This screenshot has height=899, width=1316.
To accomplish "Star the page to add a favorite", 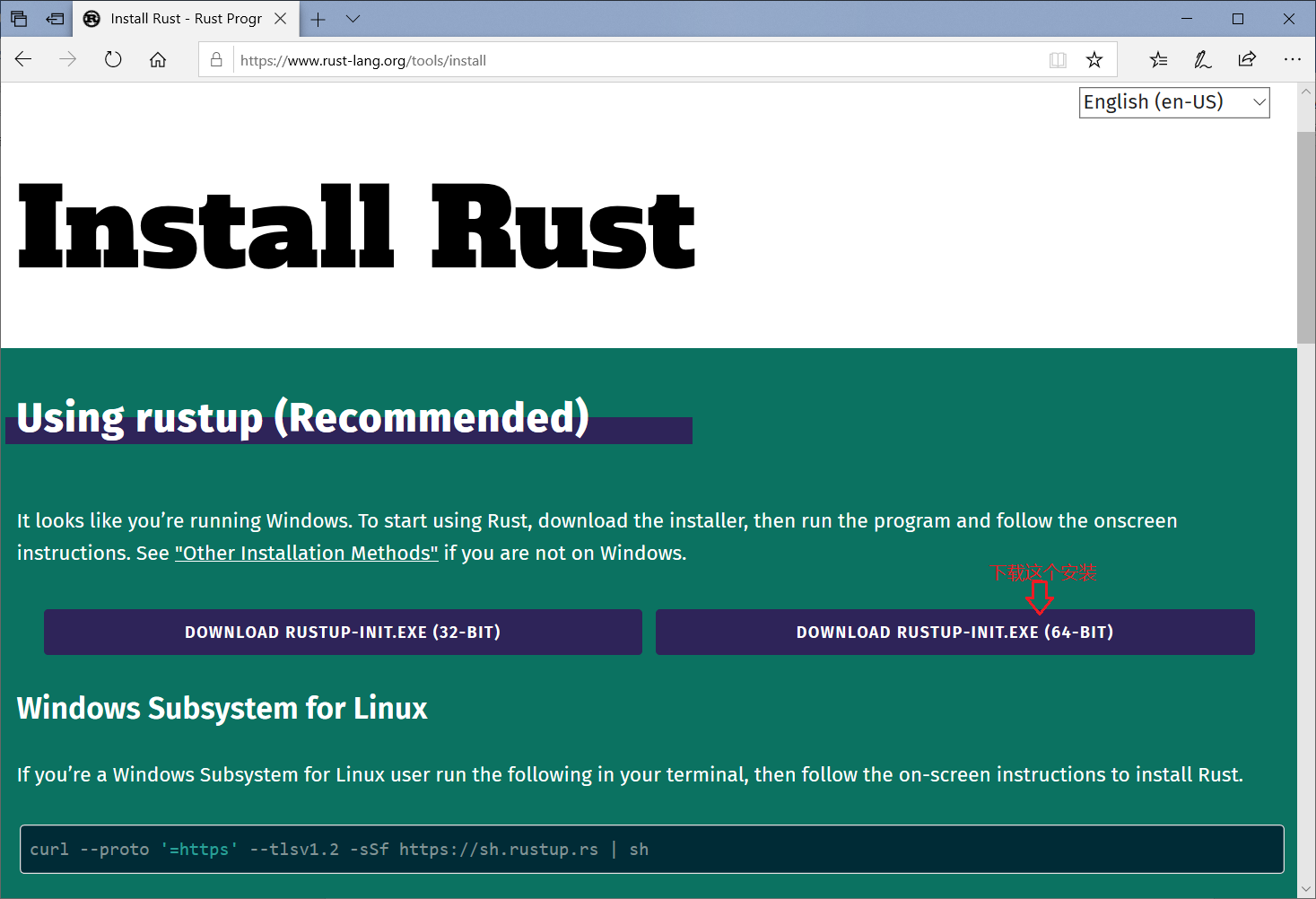I will [1094, 59].
